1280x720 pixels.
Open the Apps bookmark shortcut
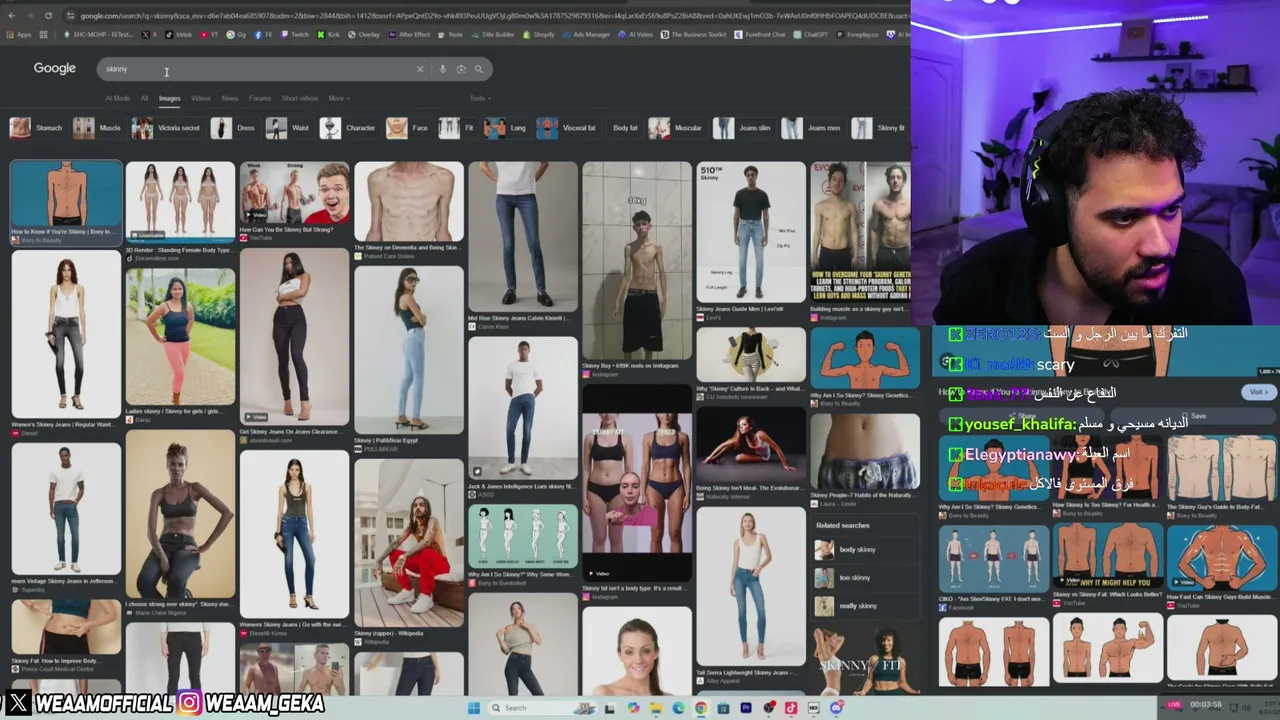pyautogui.click(x=19, y=35)
